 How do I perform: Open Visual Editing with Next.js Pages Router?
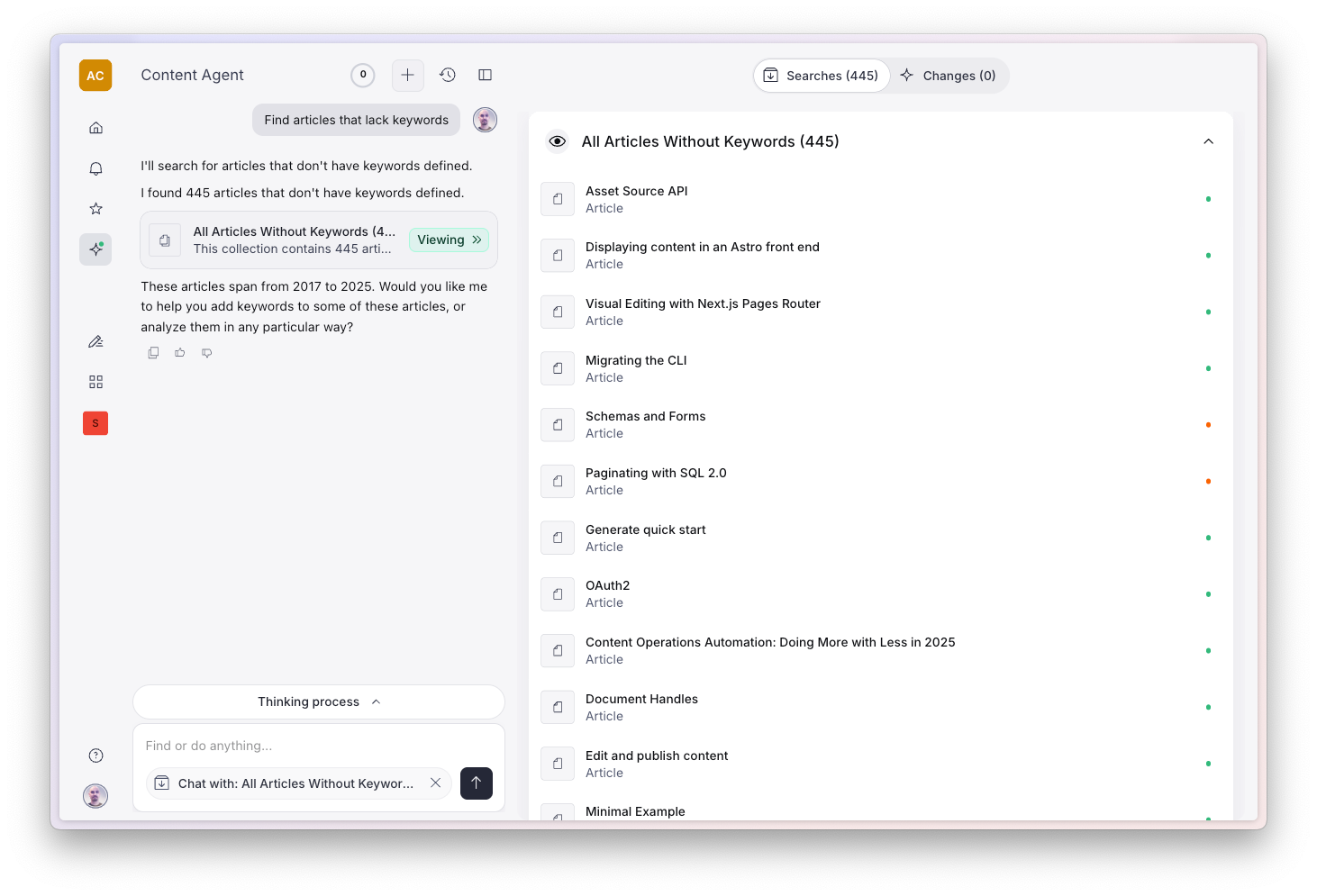click(x=881, y=312)
